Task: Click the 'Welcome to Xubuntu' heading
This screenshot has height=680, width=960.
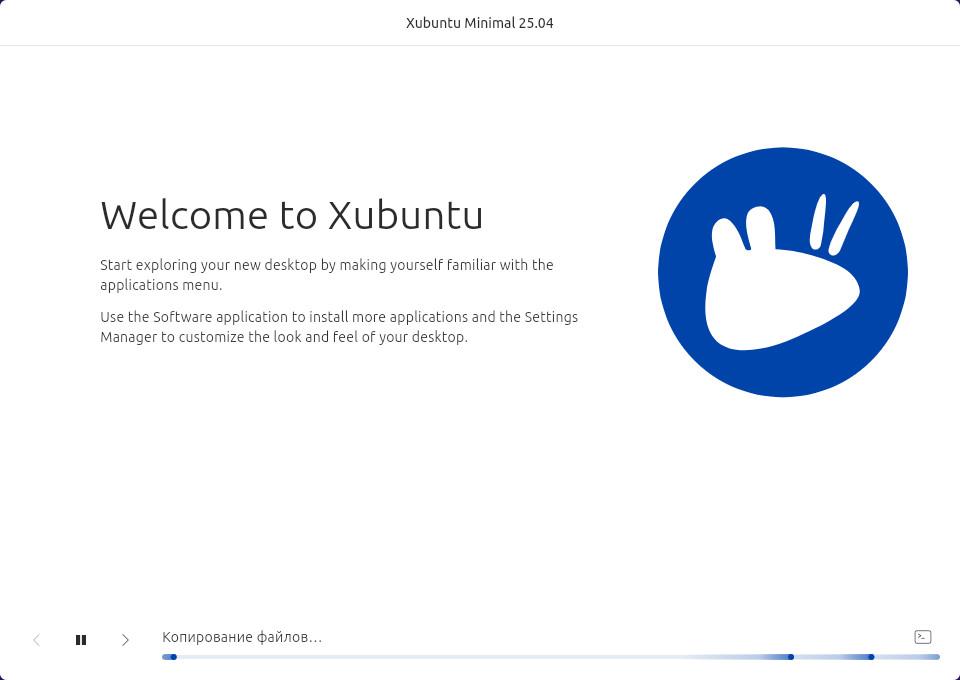Action: click(x=291, y=215)
